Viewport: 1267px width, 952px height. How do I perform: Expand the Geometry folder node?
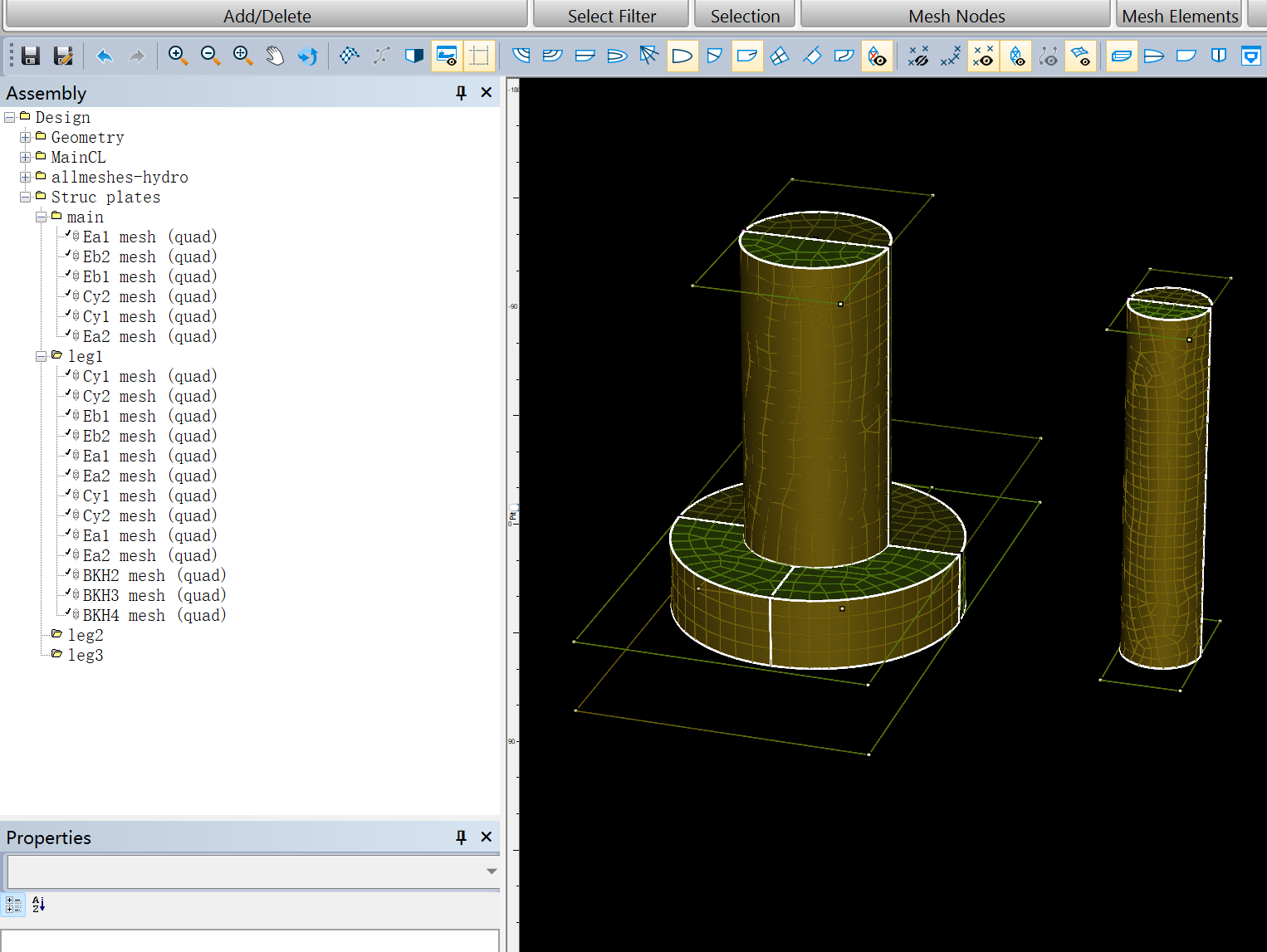tap(25, 137)
